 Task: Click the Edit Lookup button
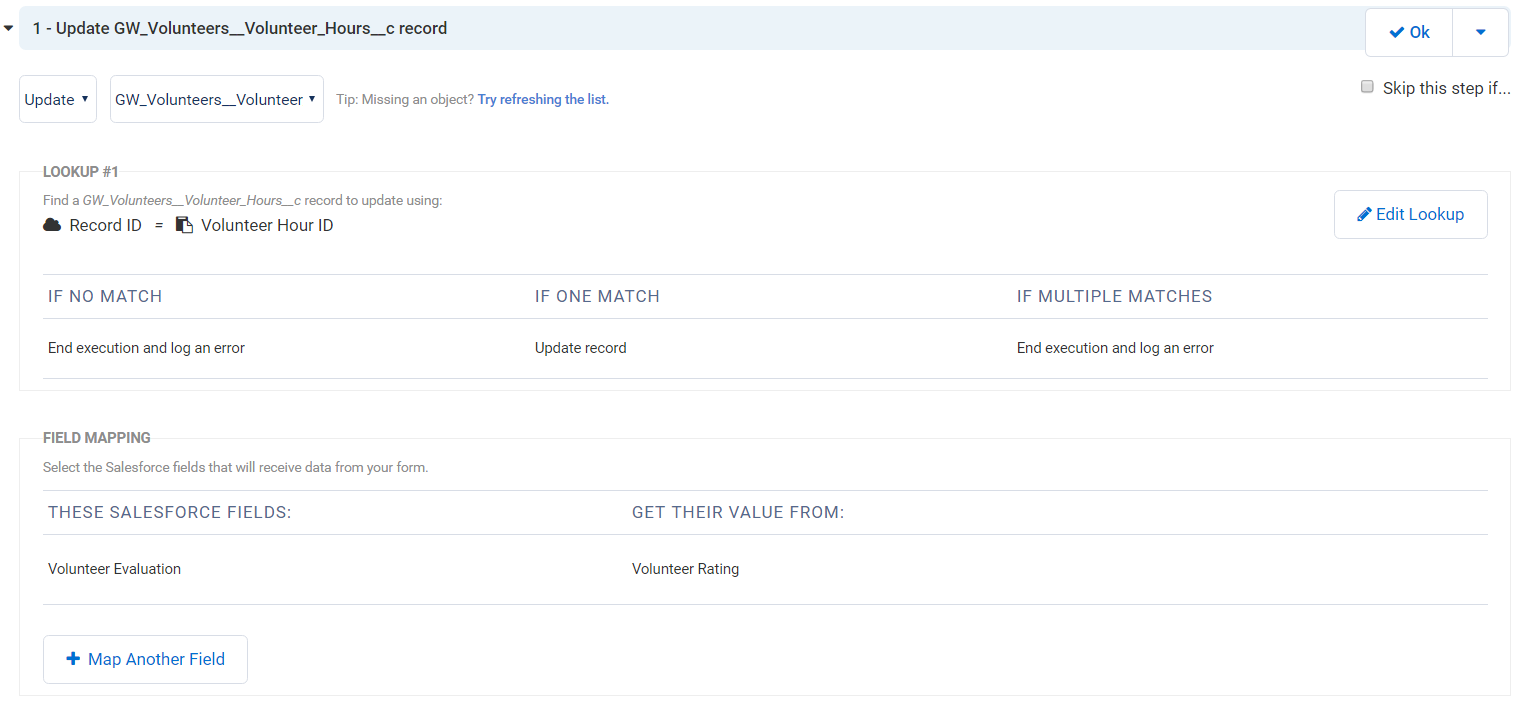tap(1410, 214)
